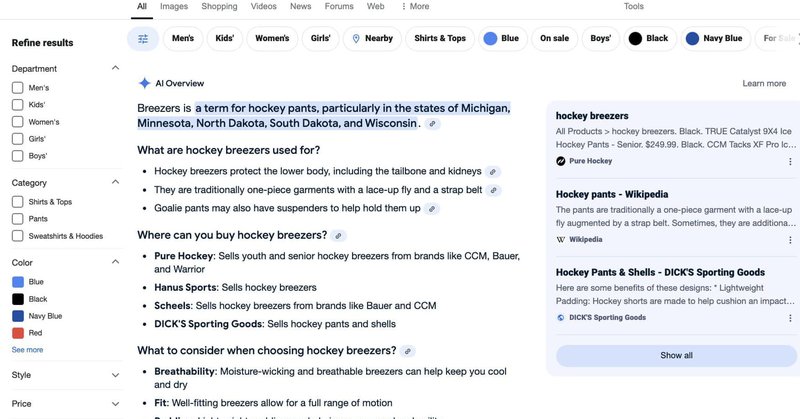The width and height of the screenshot is (800, 419).
Task: Switch to the News tab
Action: (x=301, y=6)
